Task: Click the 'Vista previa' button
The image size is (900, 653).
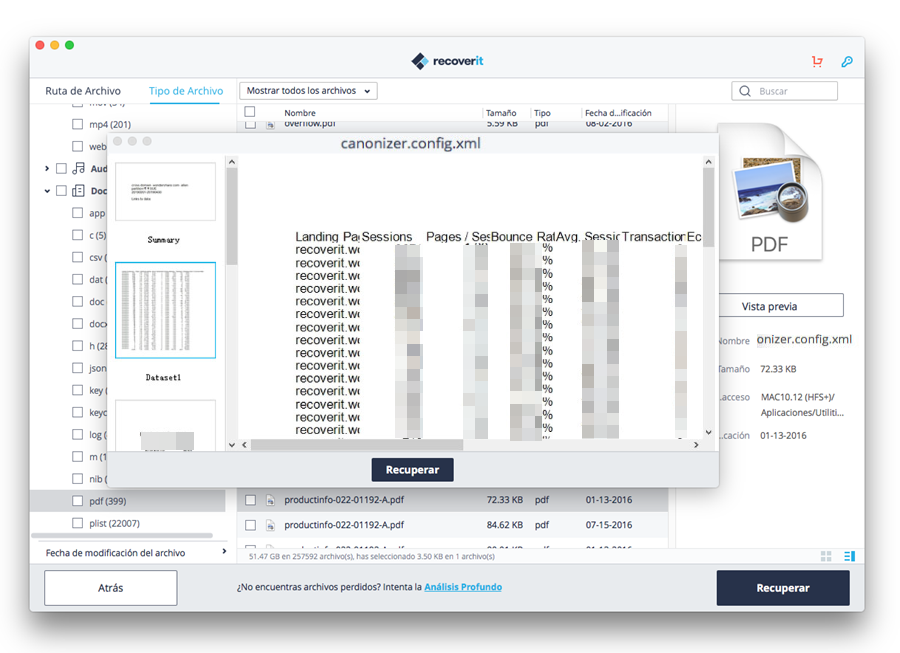Action: (x=769, y=306)
